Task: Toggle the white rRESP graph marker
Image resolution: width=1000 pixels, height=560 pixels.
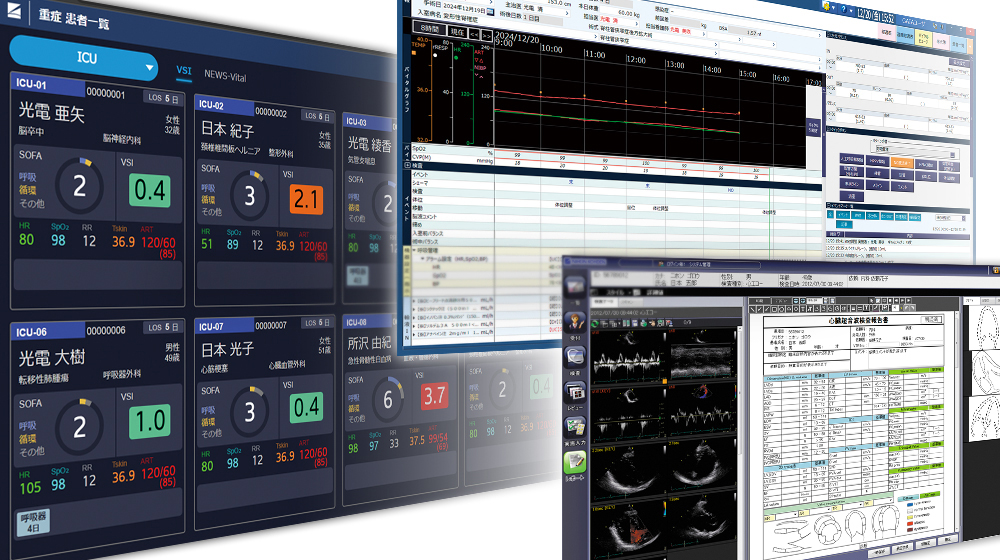Action: [436, 55]
